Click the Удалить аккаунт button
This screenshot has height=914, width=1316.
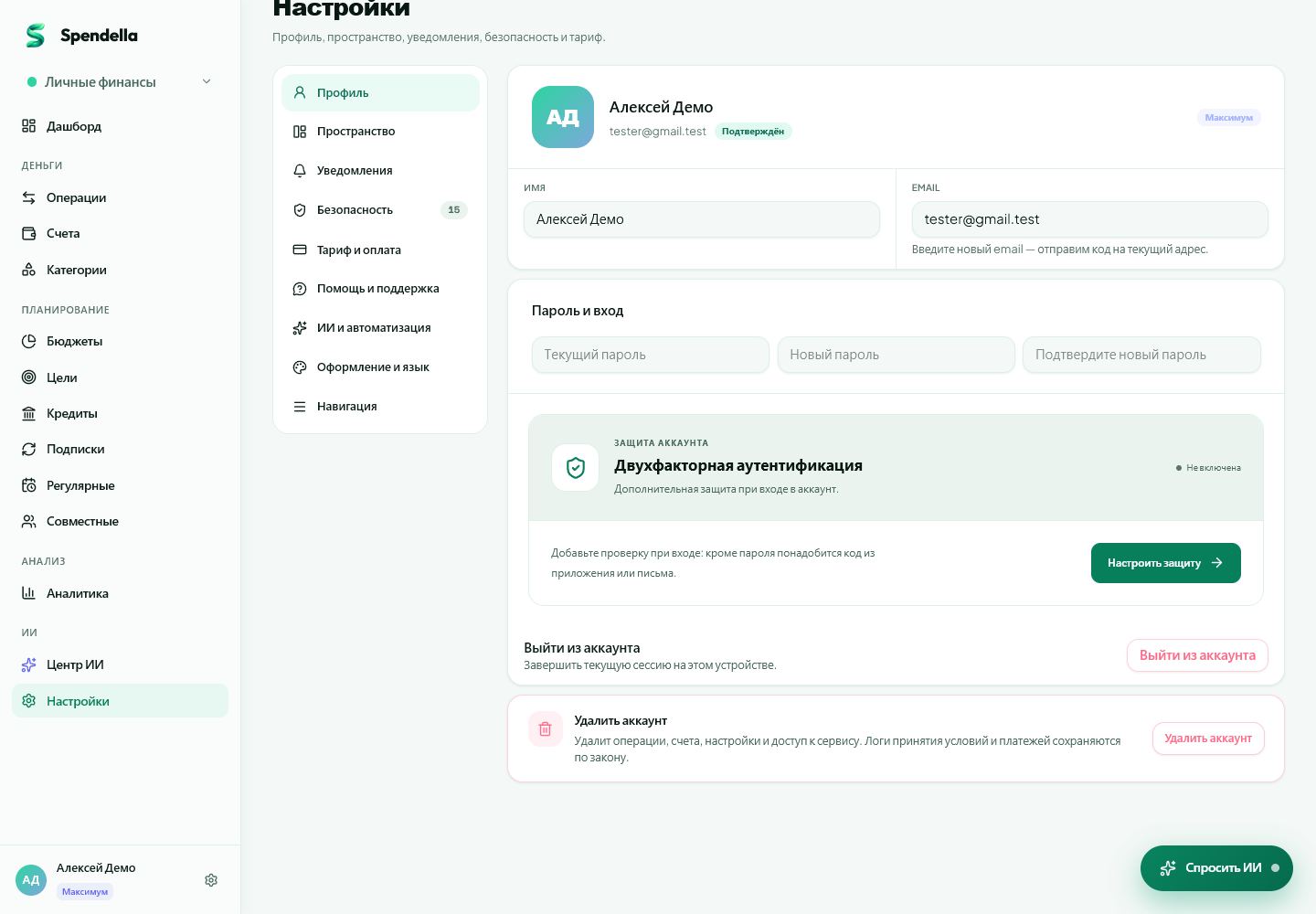1208,739
